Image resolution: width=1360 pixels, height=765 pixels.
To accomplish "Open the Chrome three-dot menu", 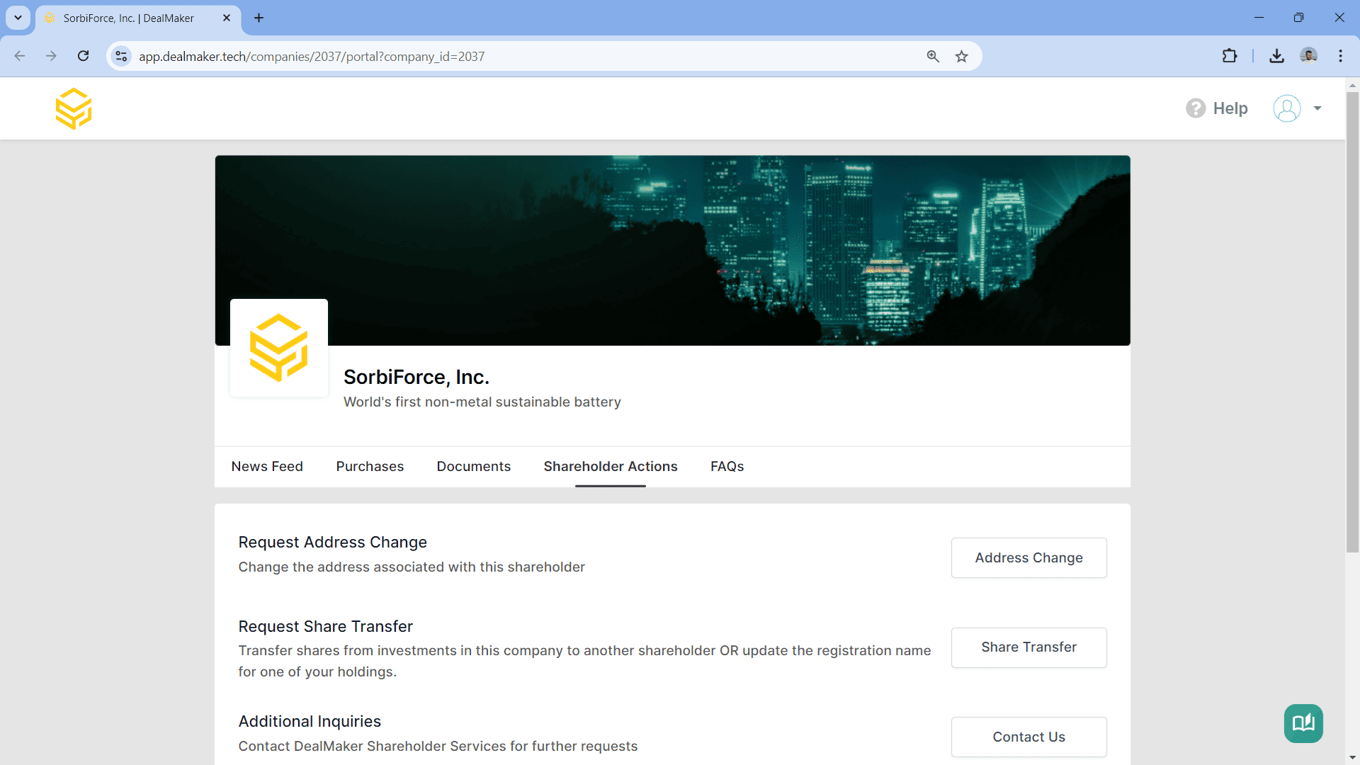I will point(1341,56).
